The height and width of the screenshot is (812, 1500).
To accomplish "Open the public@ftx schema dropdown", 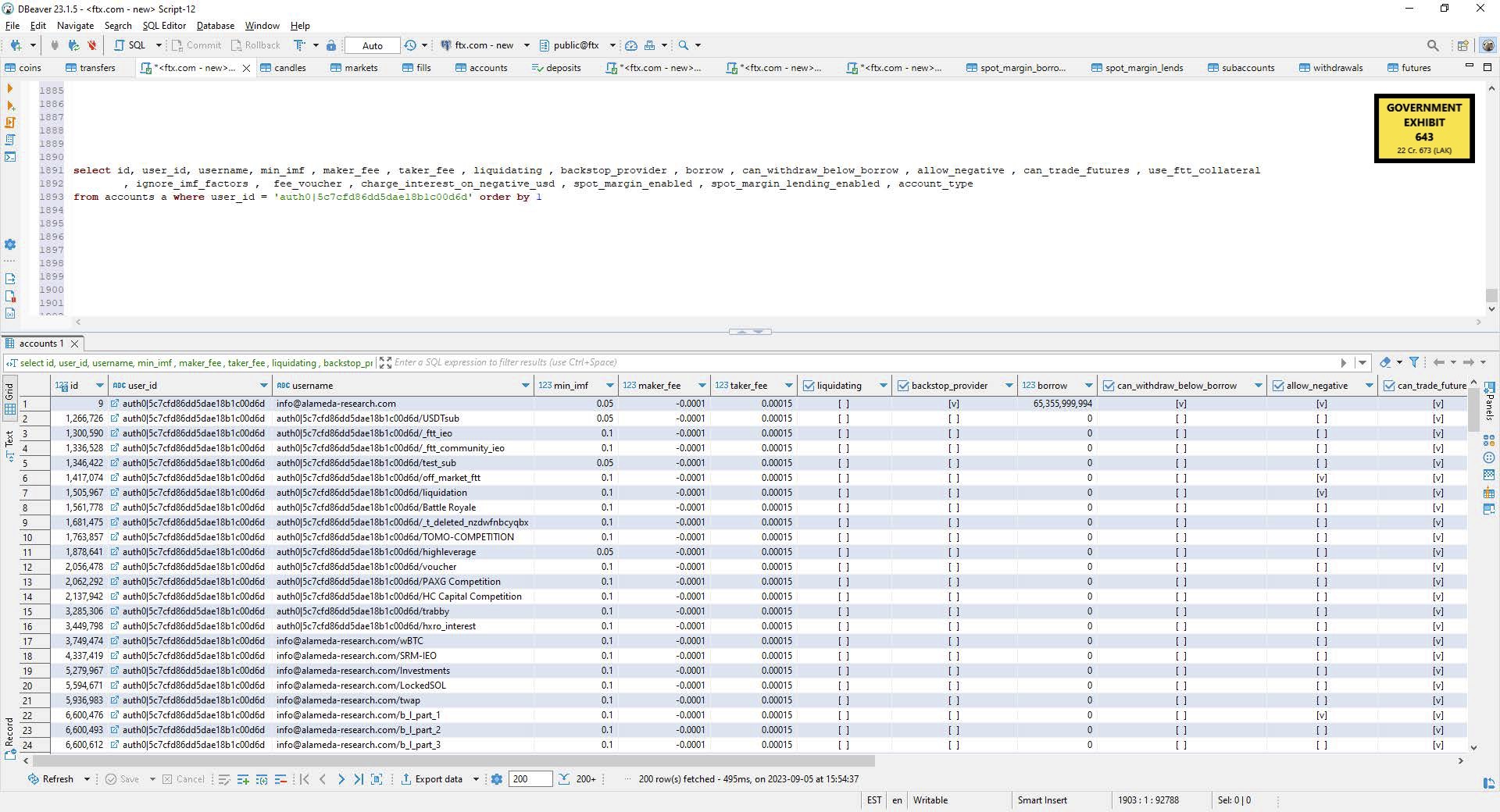I will pos(612,45).
